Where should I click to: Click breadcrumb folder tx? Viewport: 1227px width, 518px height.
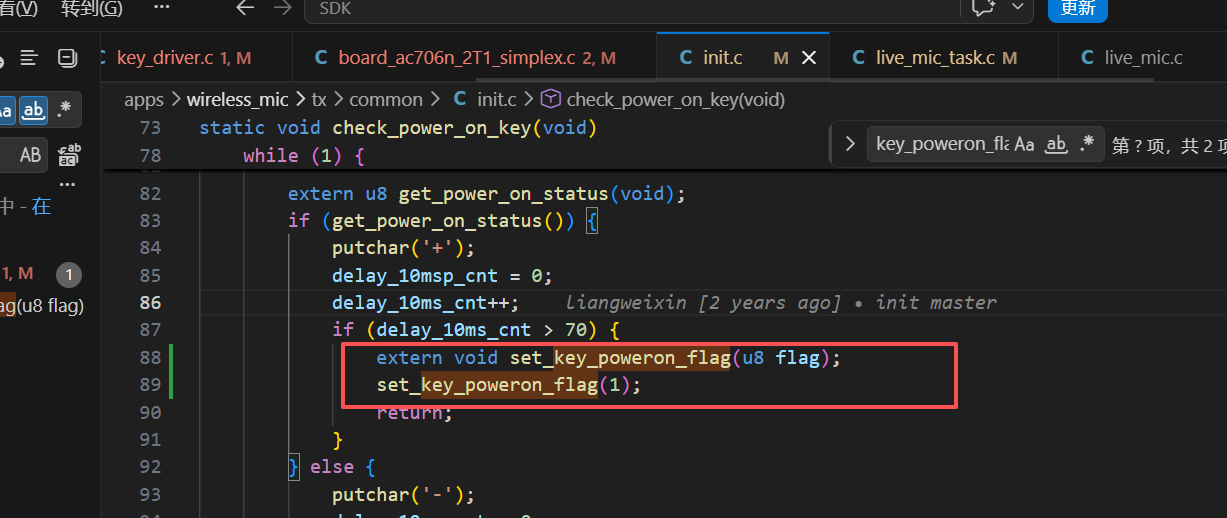tap(319, 99)
